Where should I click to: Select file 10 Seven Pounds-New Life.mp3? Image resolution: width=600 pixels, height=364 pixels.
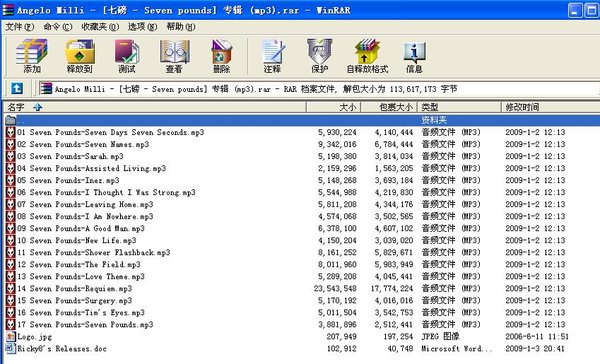[77, 241]
